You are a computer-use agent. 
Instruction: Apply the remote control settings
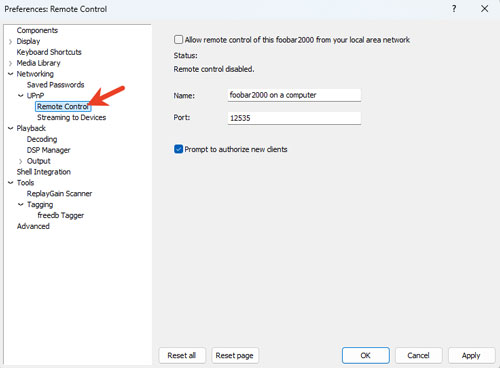tap(471, 355)
